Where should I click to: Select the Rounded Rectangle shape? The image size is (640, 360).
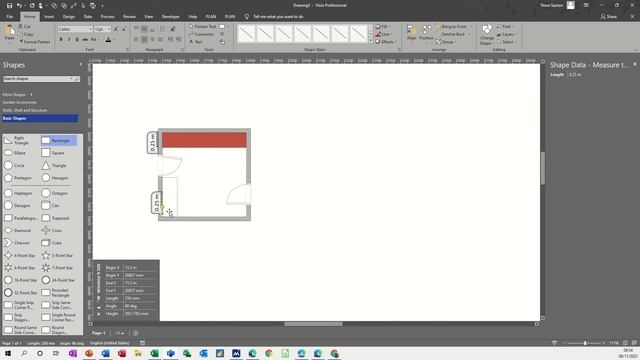pos(56,293)
